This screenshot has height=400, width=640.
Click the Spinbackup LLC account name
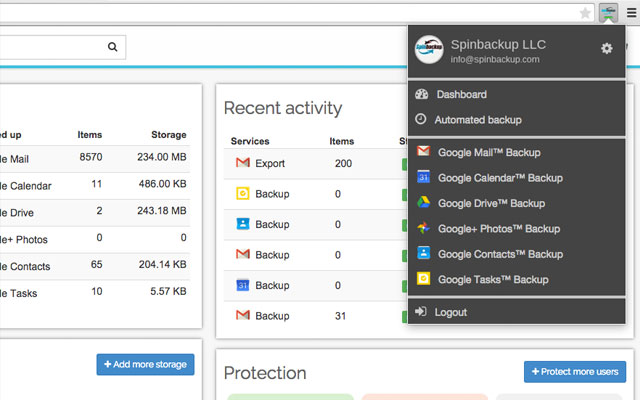[498, 44]
